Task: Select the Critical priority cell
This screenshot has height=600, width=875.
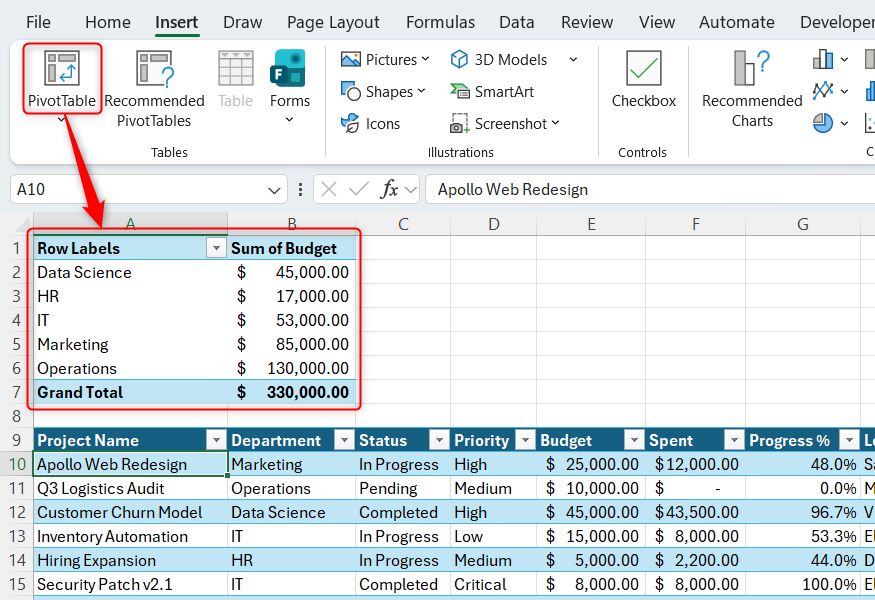Action: pos(493,584)
